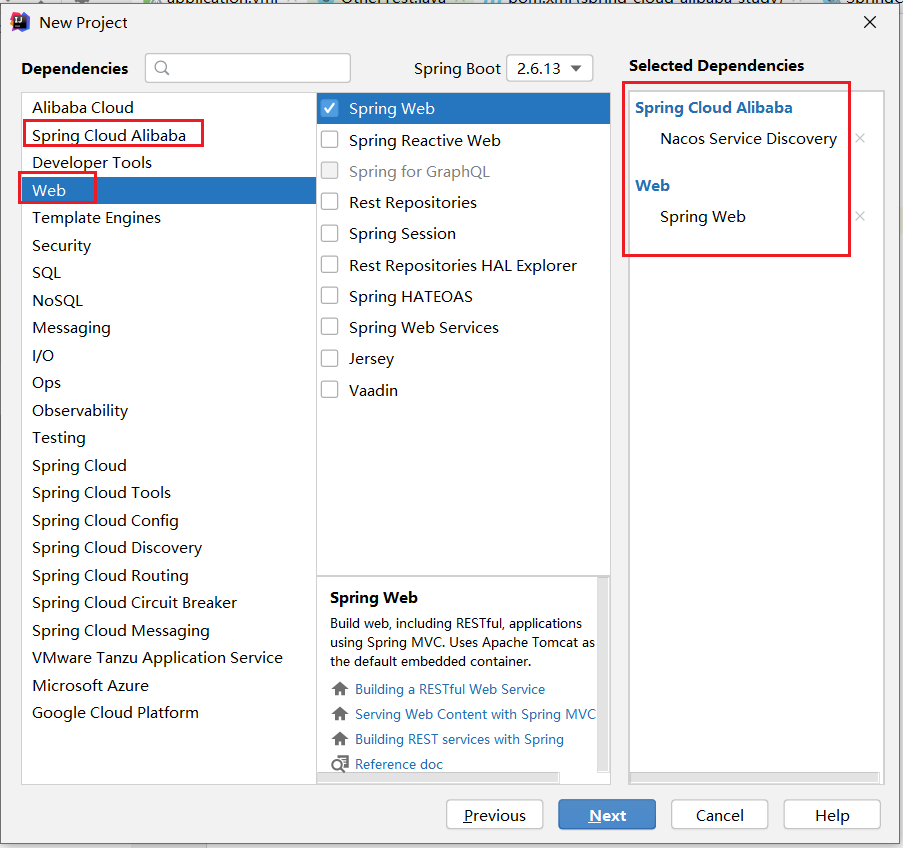
Task: Click the Previous button
Action: pyautogui.click(x=495, y=815)
